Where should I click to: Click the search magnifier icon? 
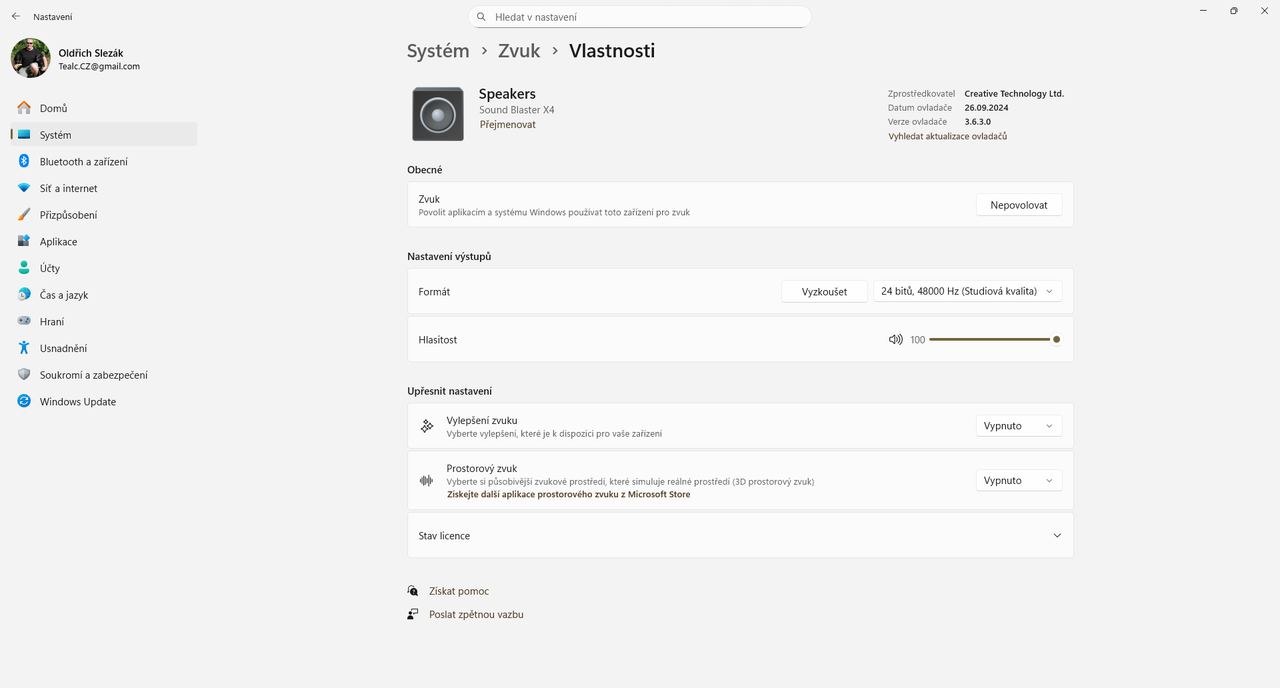[482, 17]
